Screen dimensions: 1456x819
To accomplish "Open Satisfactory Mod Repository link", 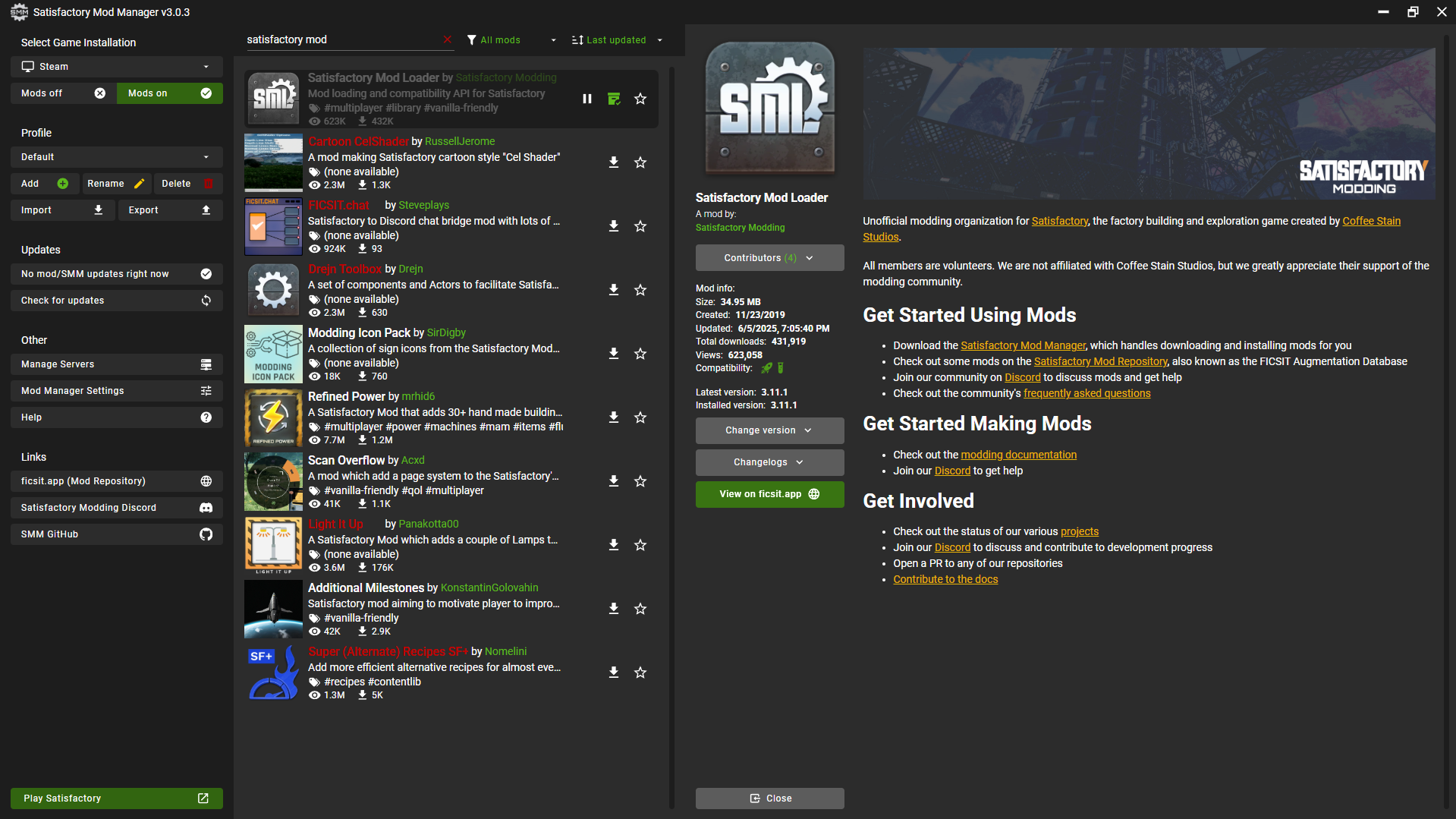I will 1101,361.
